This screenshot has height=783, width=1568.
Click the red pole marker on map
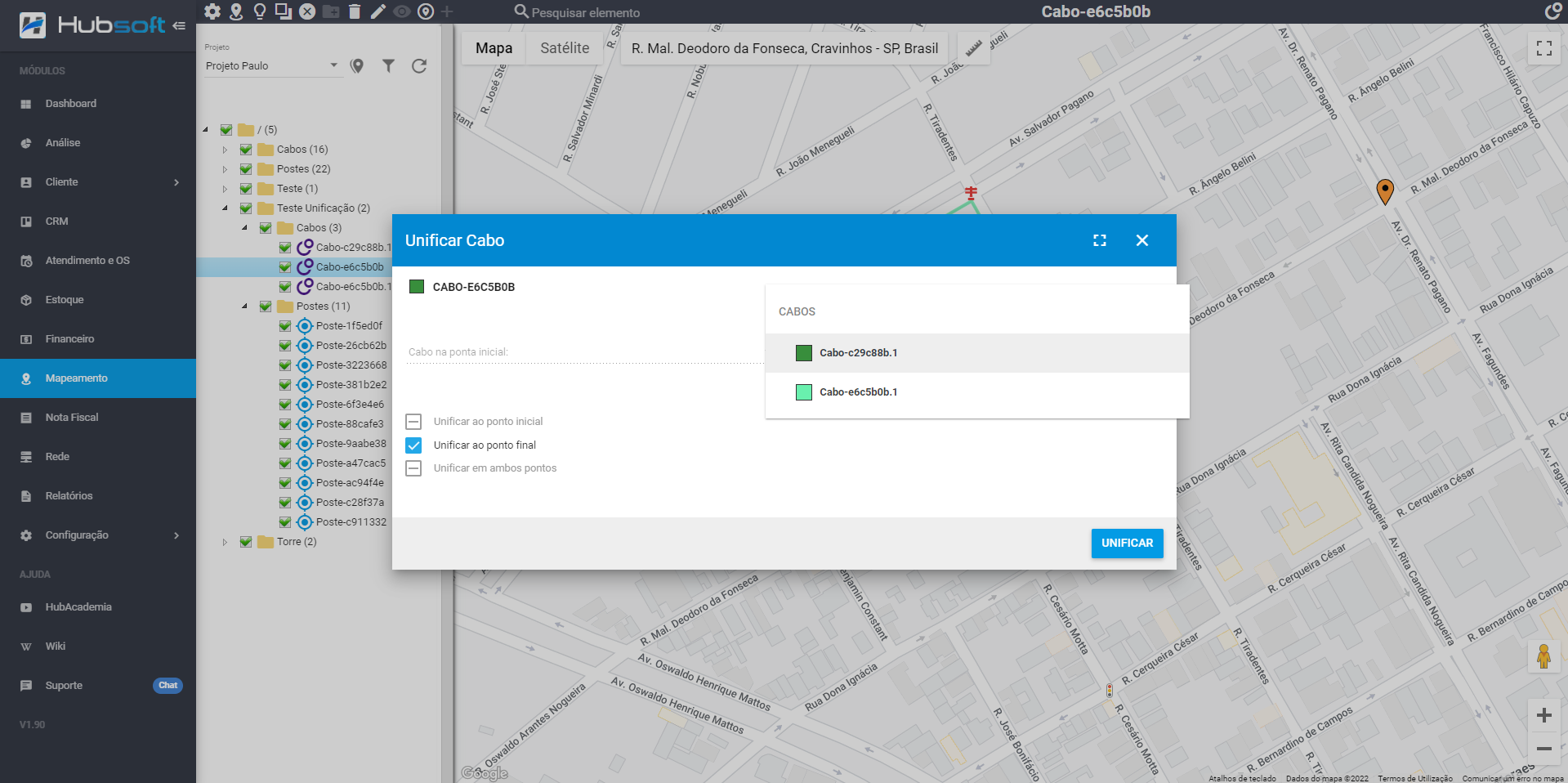(971, 193)
